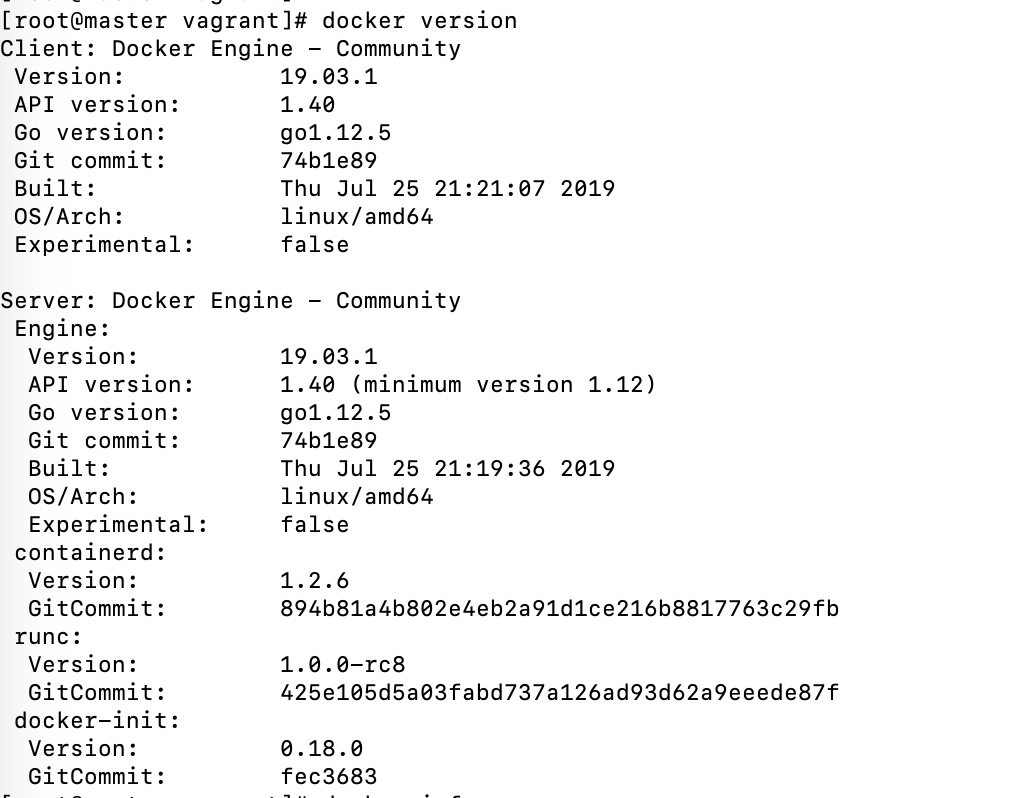Click the "Engine:" section label
Viewport: 1030px width, 798px height.
tap(62, 328)
